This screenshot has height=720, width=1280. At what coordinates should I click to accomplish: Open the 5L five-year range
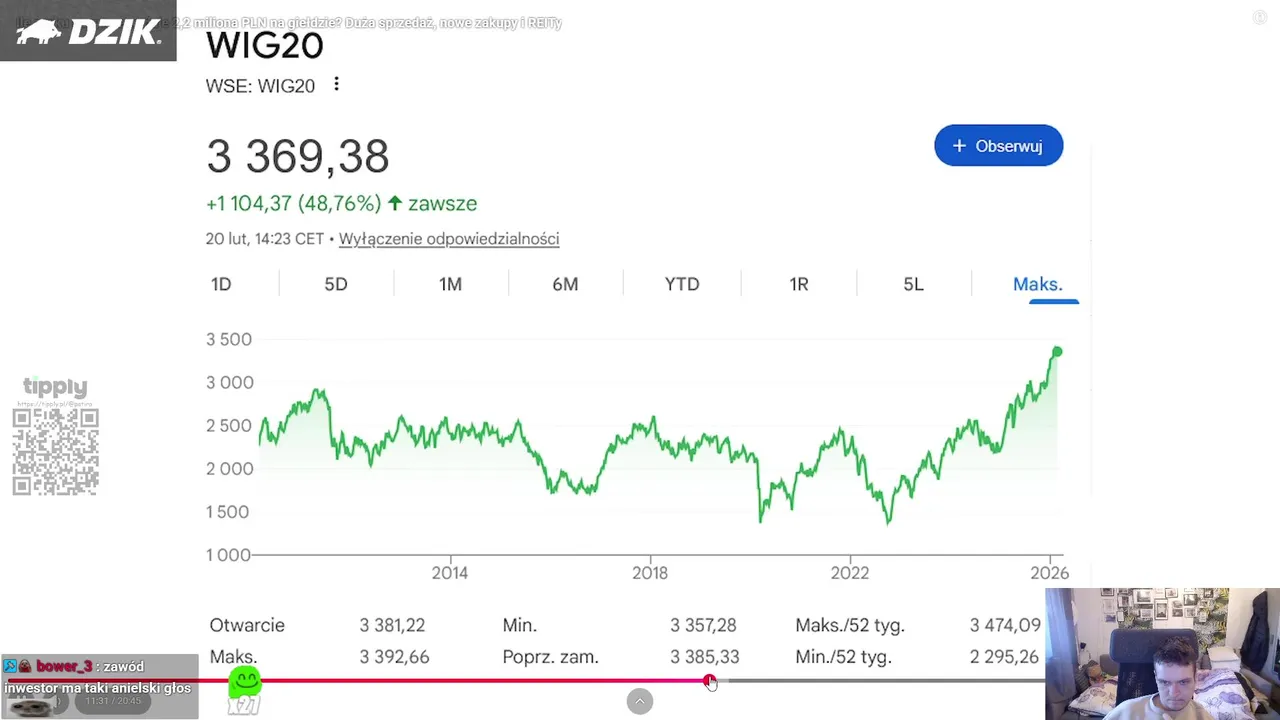[x=913, y=284]
